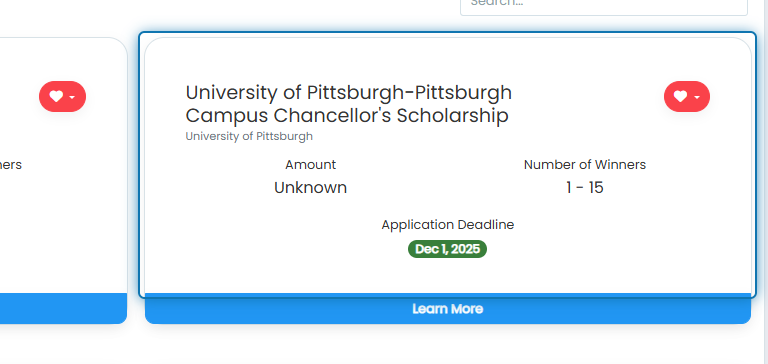Expand the caret beside left card's heart
Image resolution: width=768 pixels, height=364 pixels.
(72, 97)
